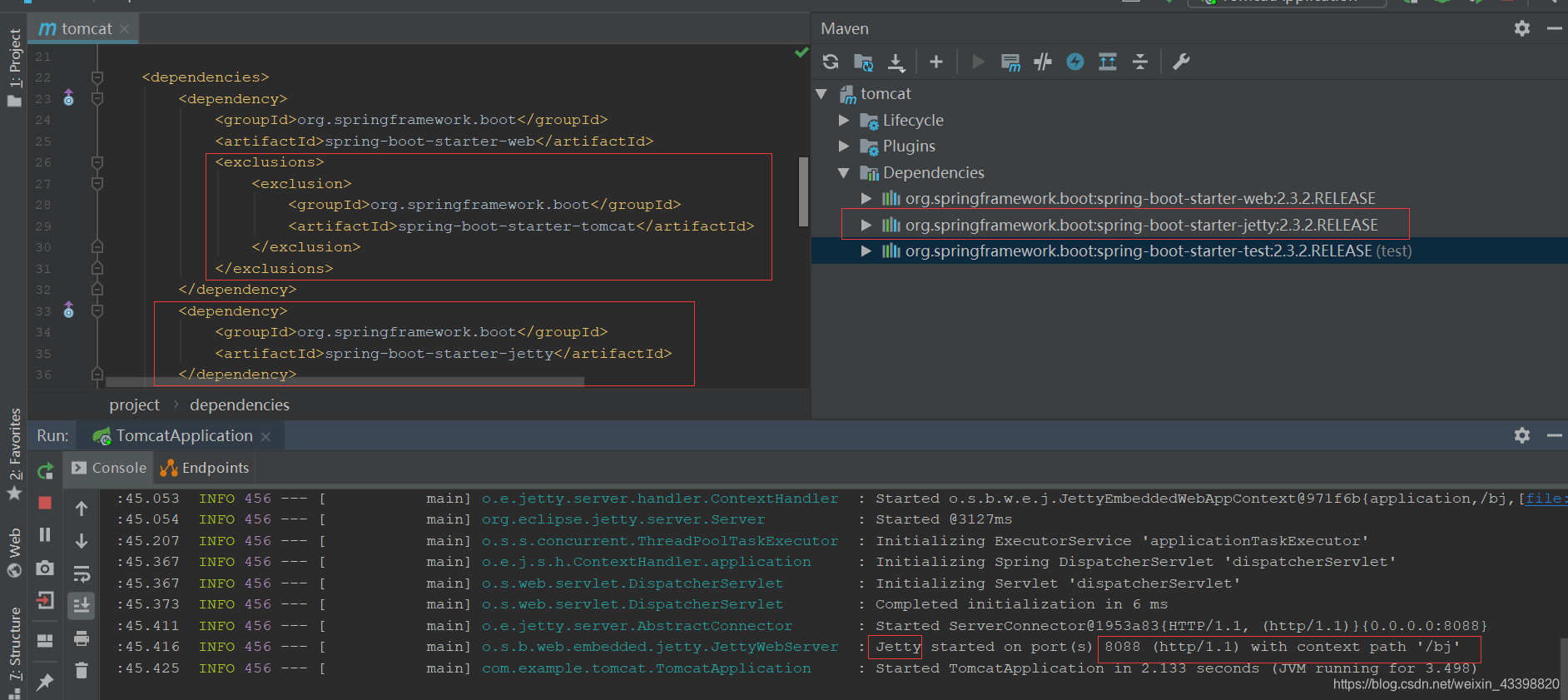Open Maven Settings wrench icon

[1181, 62]
